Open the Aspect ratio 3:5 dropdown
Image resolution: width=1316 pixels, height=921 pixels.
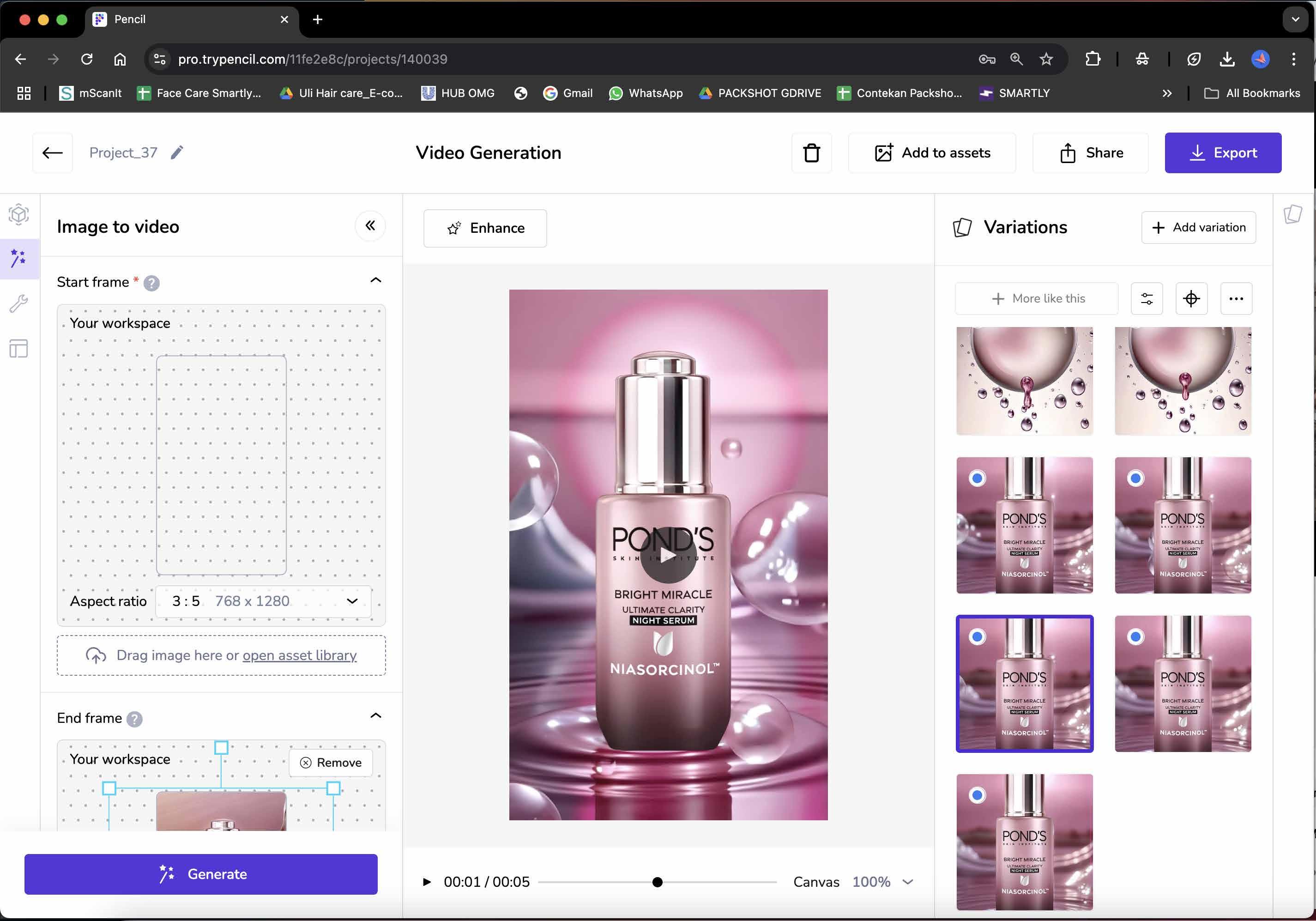264,601
